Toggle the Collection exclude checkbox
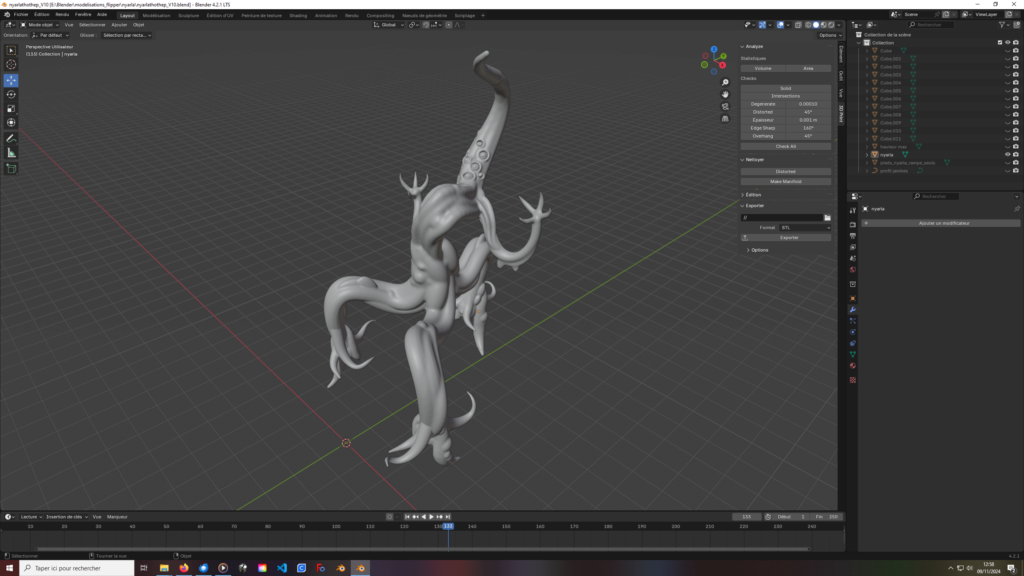 pos(1000,42)
